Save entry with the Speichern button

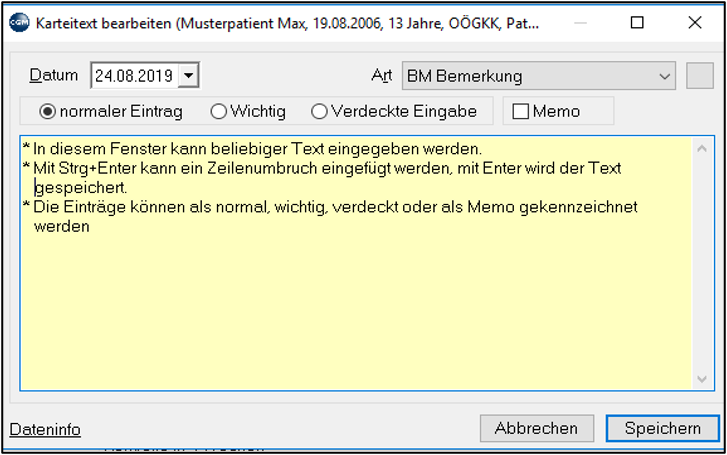point(663,428)
